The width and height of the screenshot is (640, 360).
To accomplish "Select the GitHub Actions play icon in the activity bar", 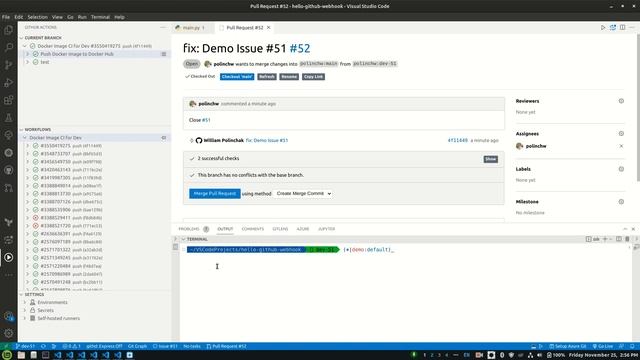I will [9, 258].
